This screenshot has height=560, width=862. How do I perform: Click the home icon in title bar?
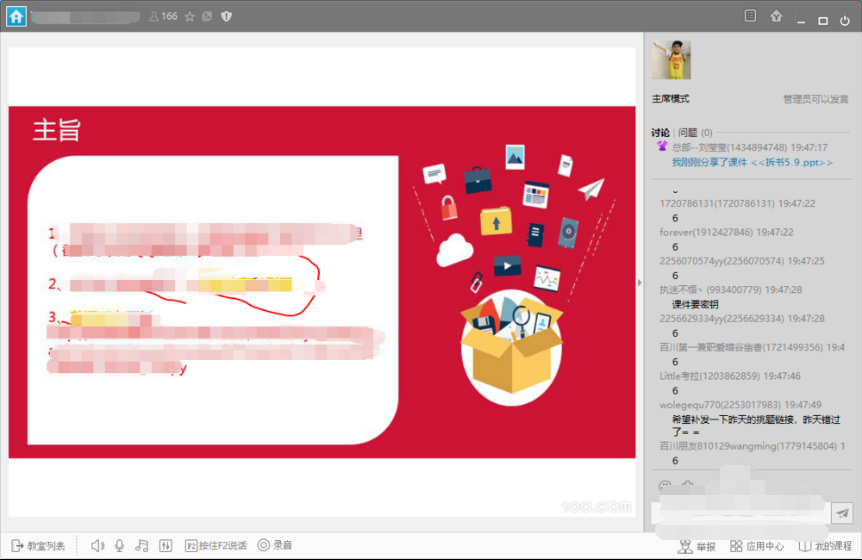(x=16, y=16)
